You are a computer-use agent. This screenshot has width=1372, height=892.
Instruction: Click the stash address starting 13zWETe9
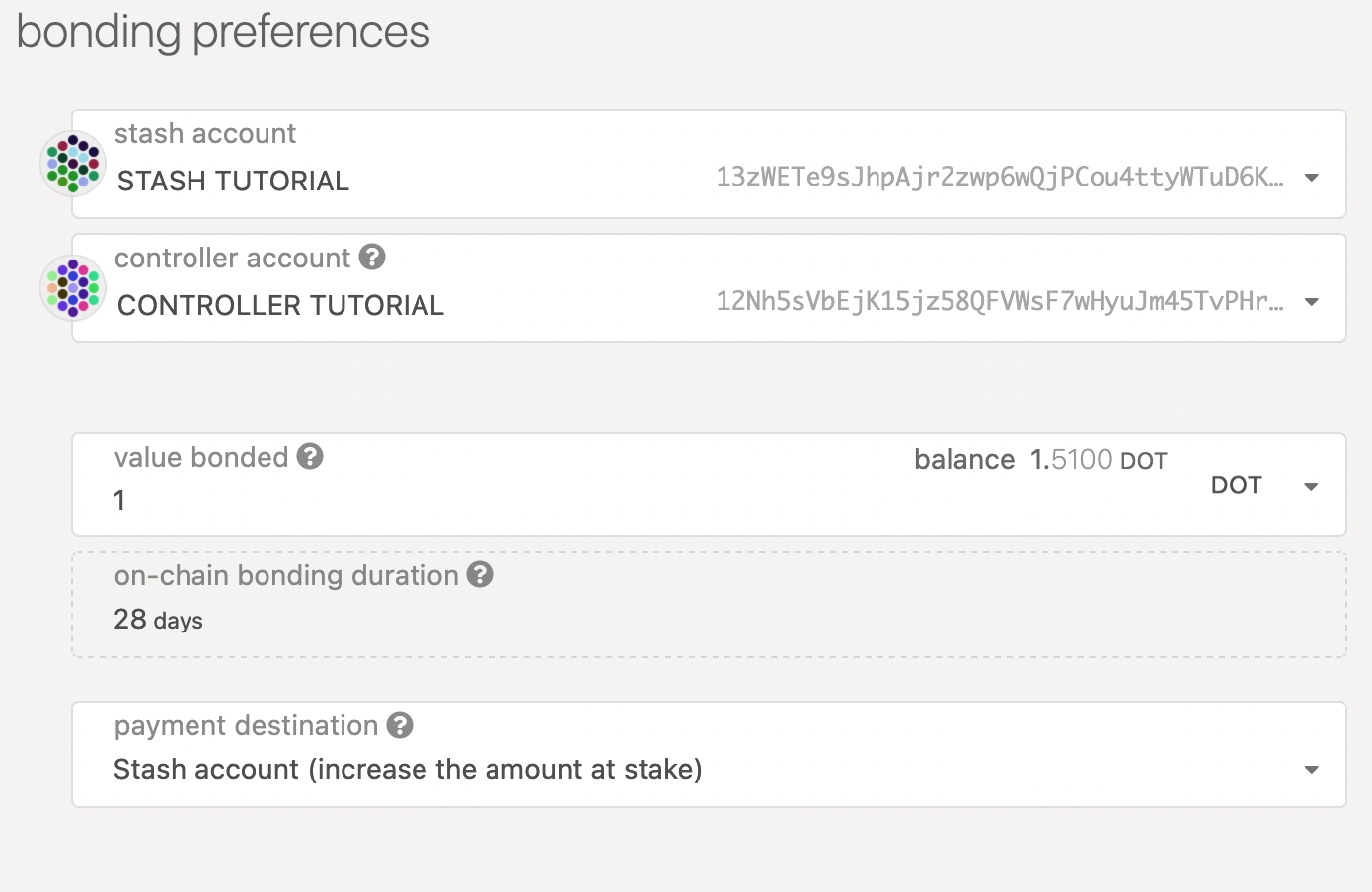click(999, 178)
